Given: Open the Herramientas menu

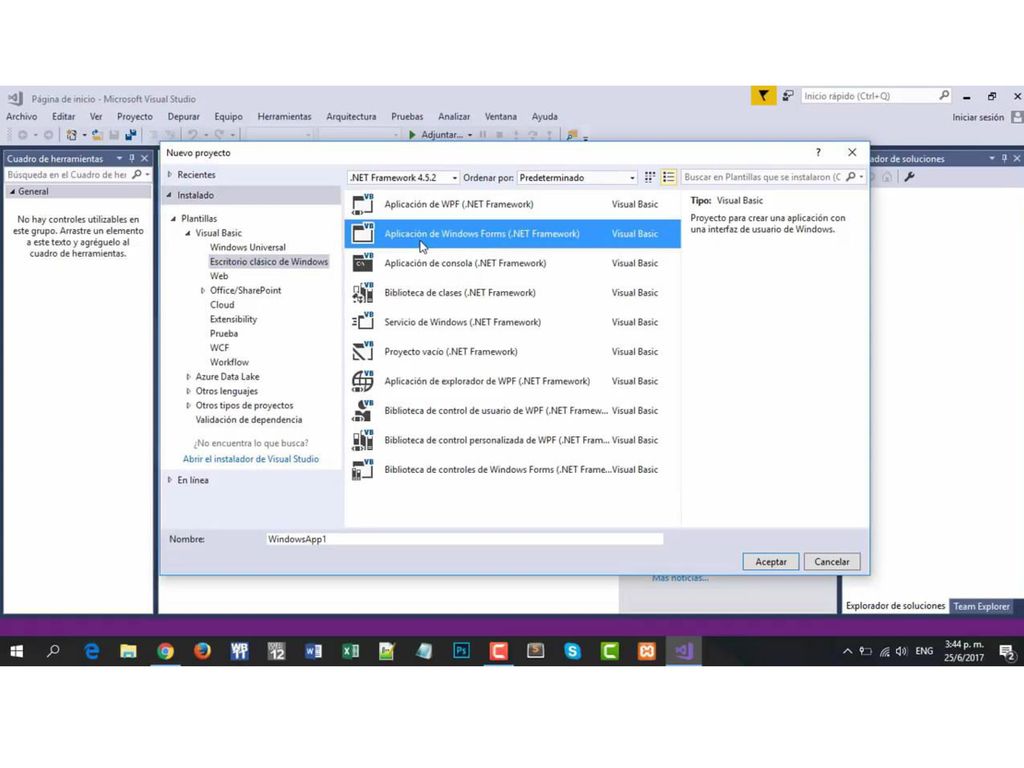Looking at the screenshot, I should pos(284,116).
